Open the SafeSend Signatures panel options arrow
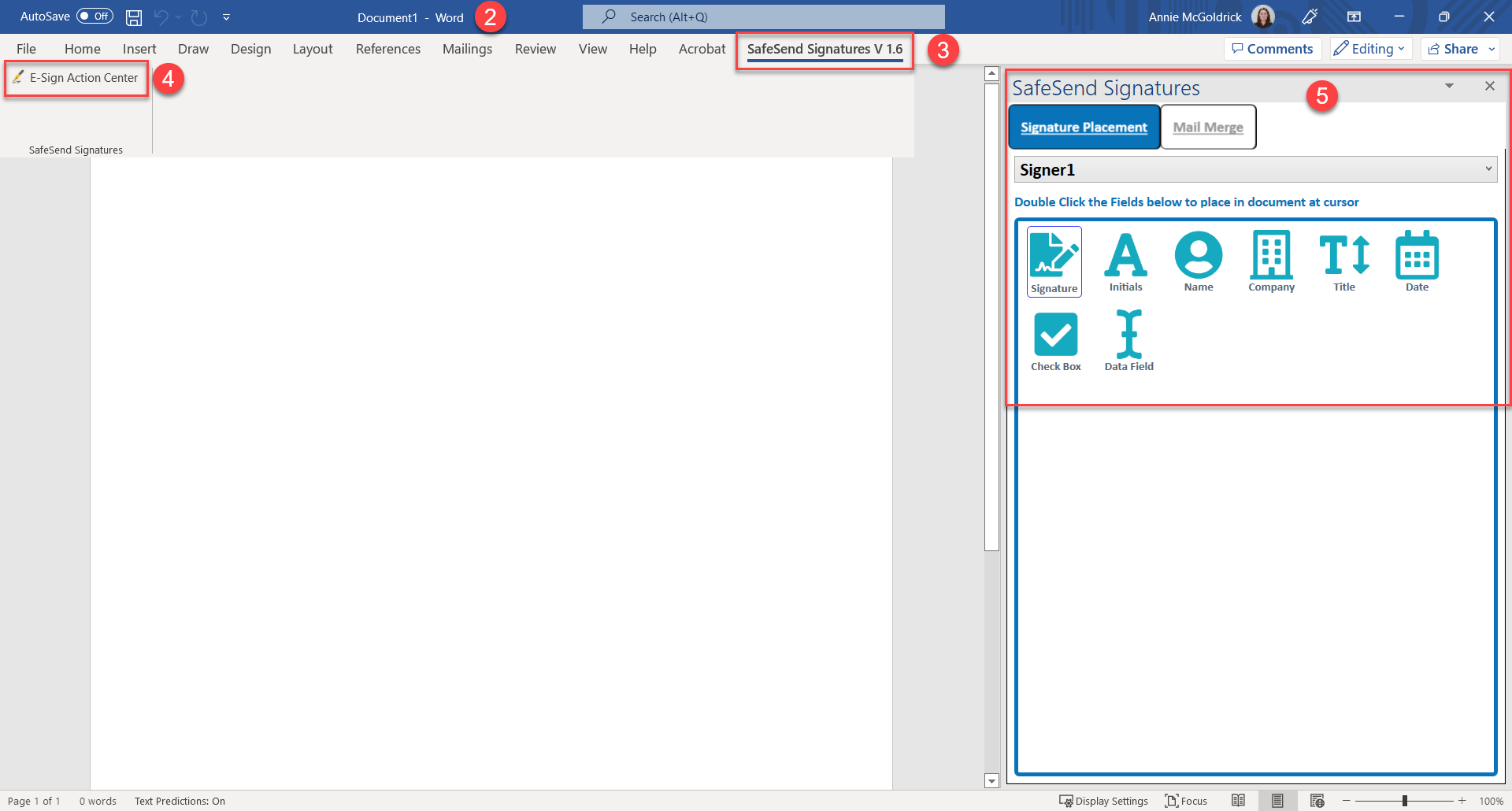The height and width of the screenshot is (811, 1512). point(1449,86)
